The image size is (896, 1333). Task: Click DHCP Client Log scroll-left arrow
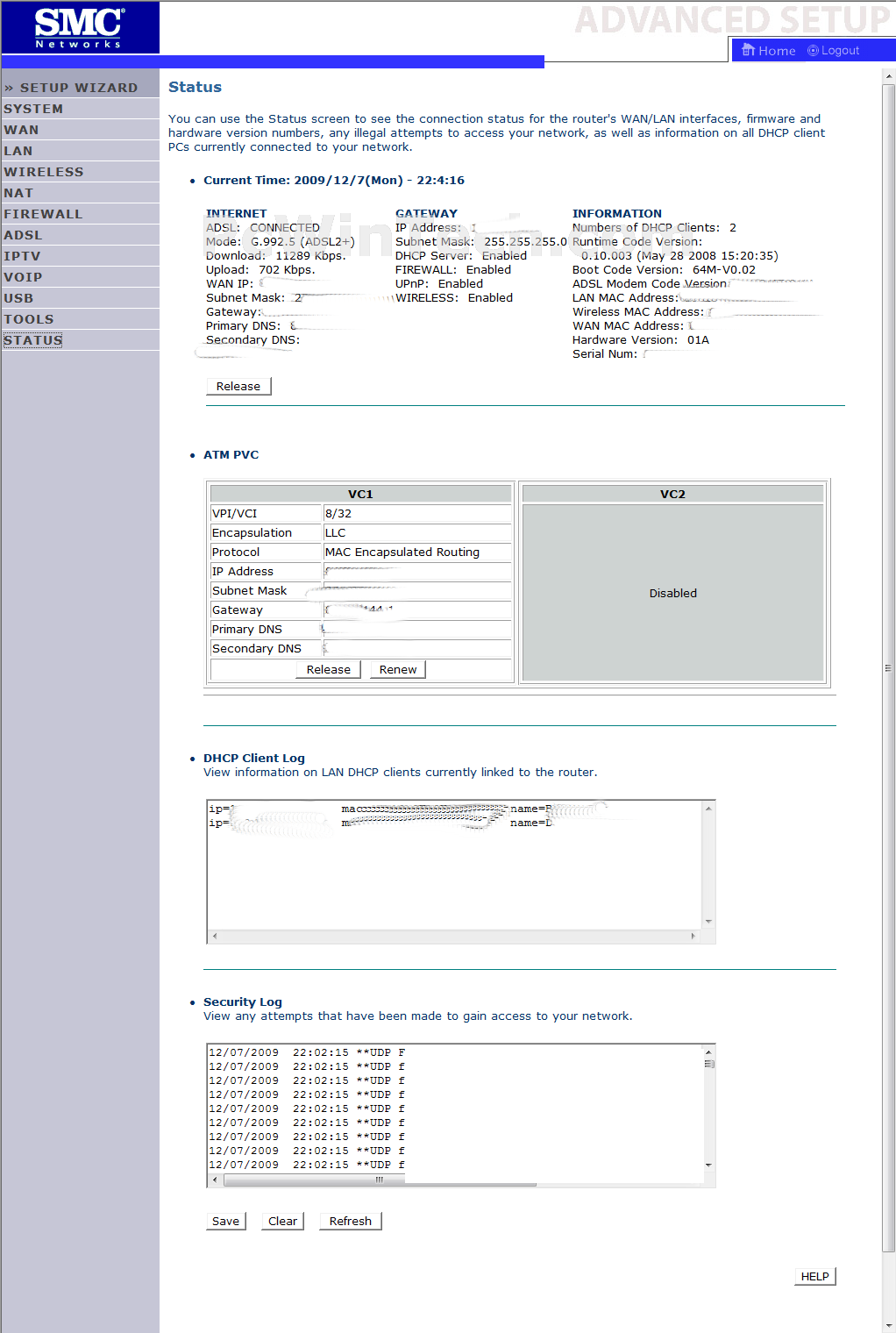pyautogui.click(x=215, y=936)
